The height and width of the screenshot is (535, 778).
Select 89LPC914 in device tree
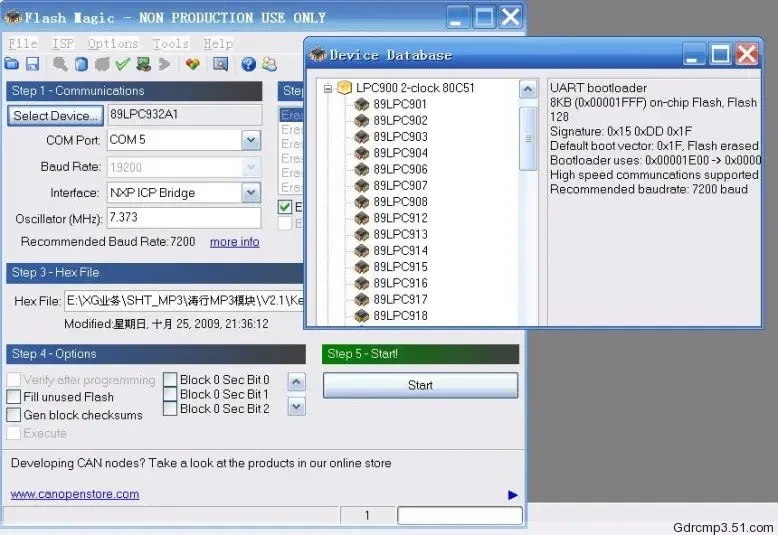point(400,251)
